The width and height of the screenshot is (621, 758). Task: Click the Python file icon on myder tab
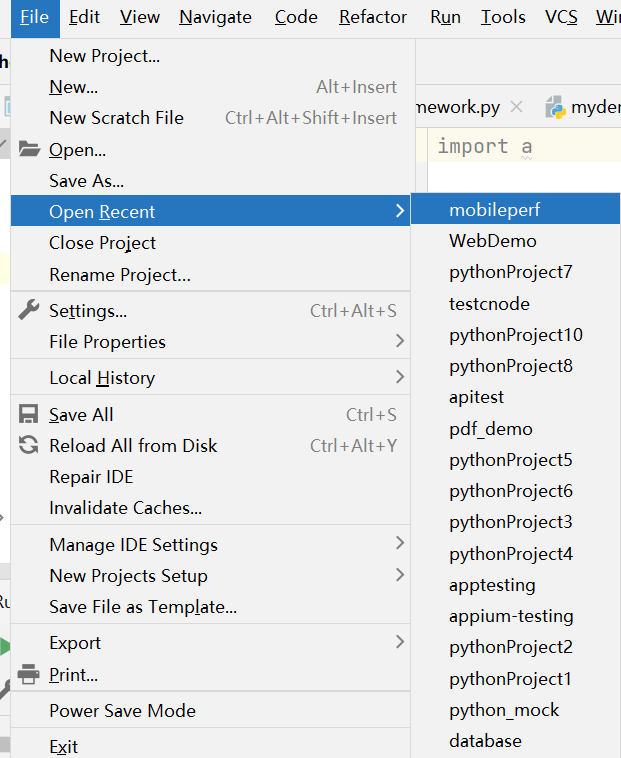point(554,108)
